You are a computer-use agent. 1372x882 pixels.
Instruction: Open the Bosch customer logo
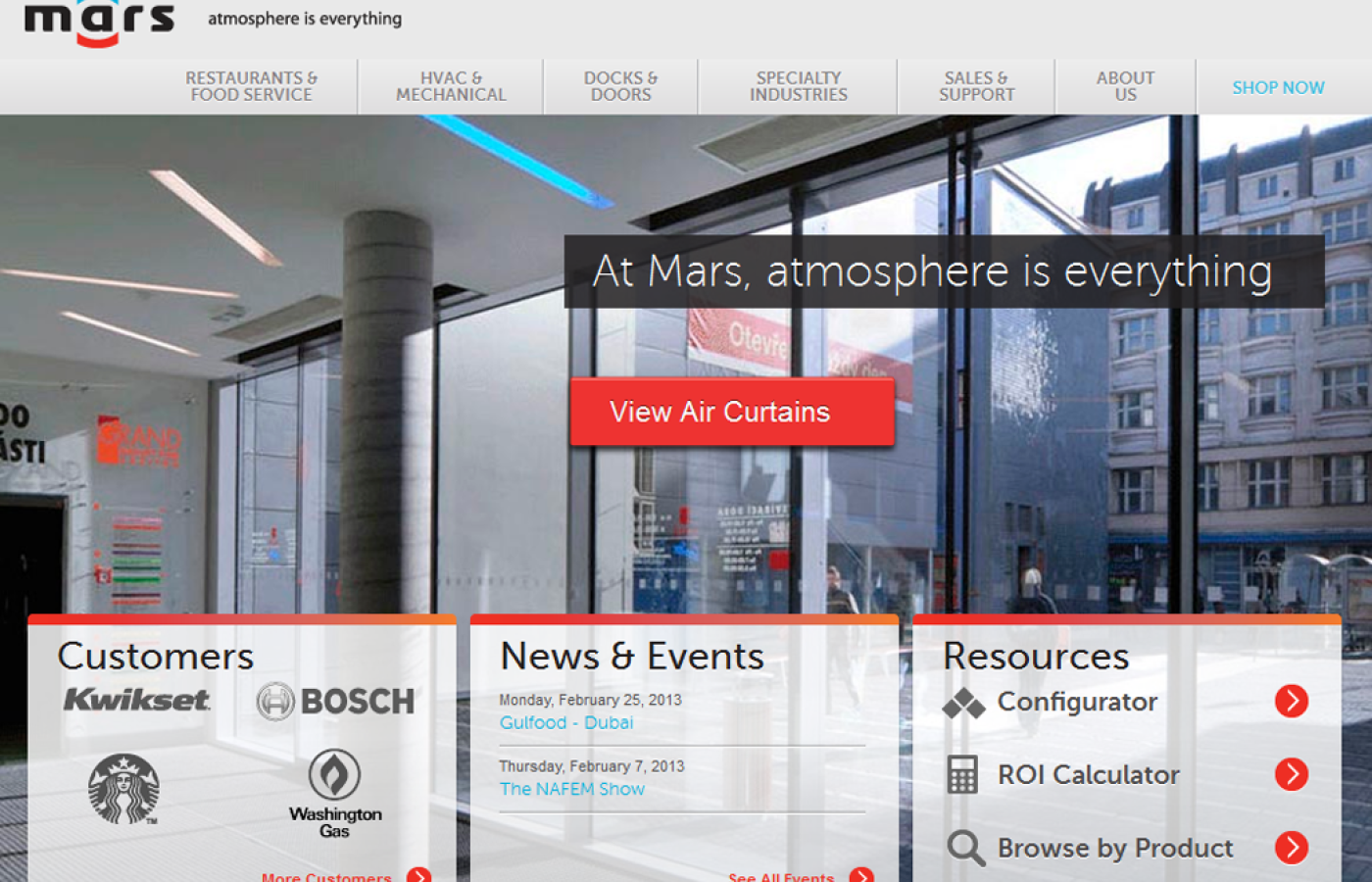335,702
